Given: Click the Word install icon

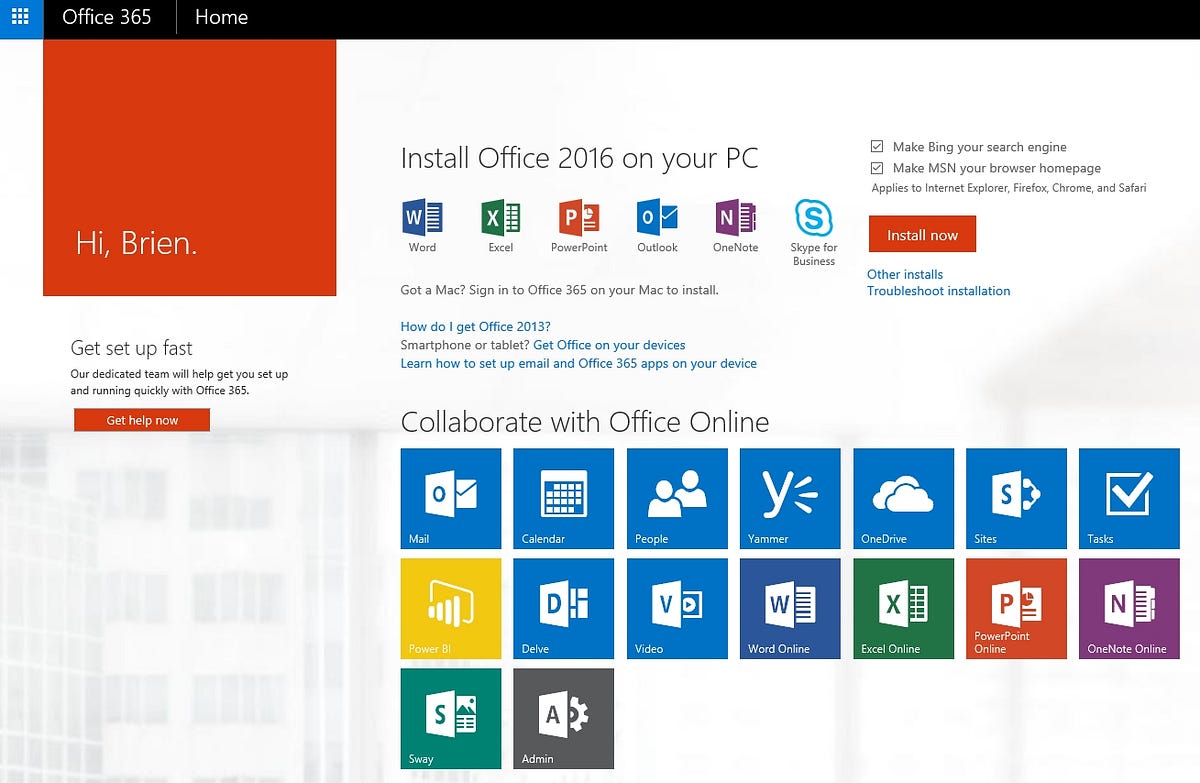Looking at the screenshot, I should pos(422,217).
